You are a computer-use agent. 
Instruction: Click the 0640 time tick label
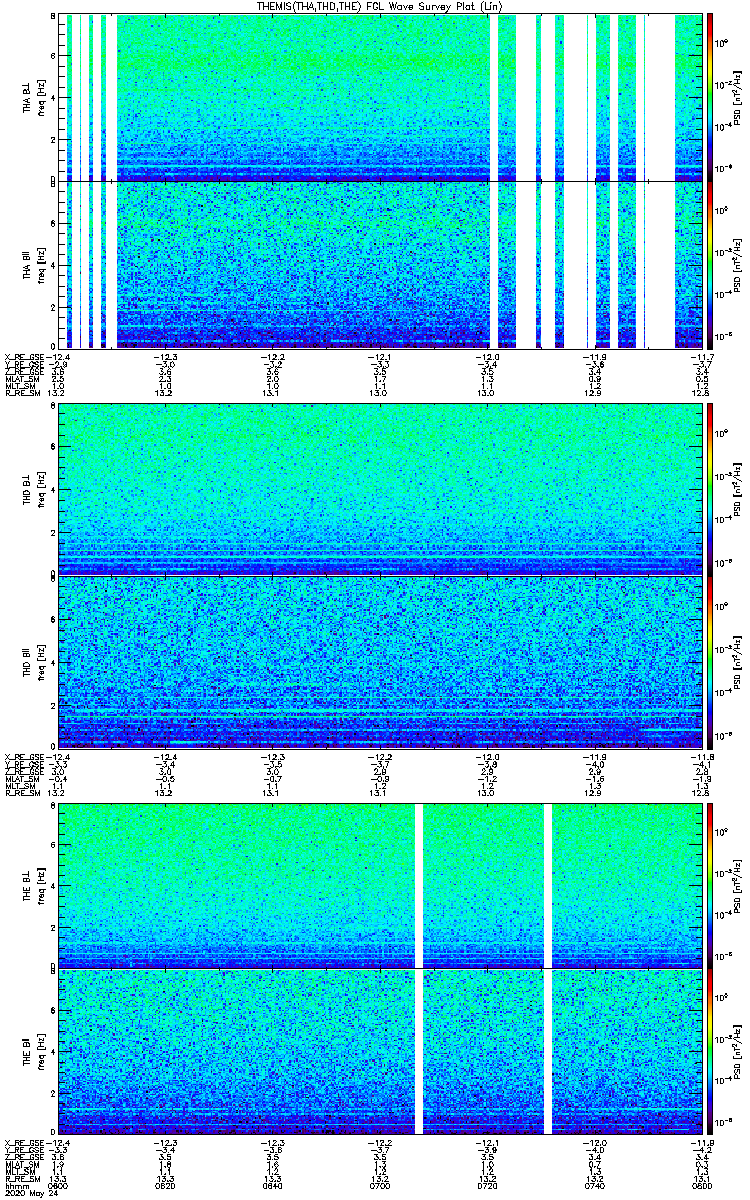click(274, 1187)
